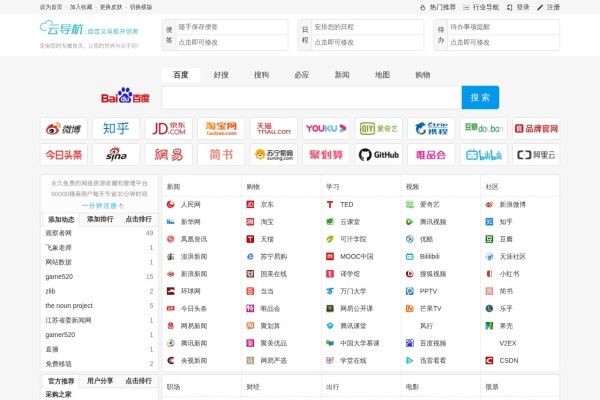600x400 pixels.
Task: Open 行业导航 in the top bar
Action: click(x=481, y=7)
